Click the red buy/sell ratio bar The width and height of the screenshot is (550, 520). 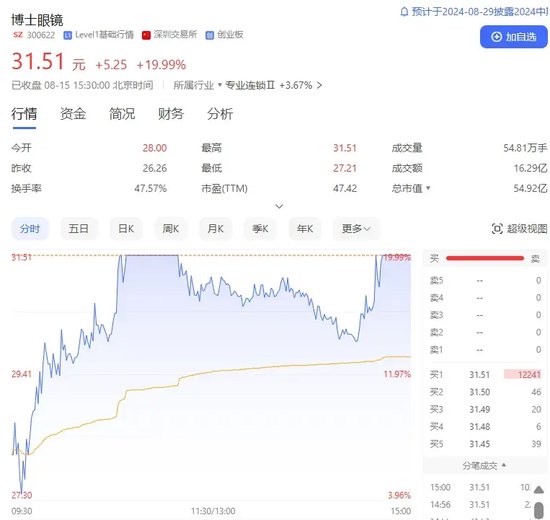tap(485, 258)
